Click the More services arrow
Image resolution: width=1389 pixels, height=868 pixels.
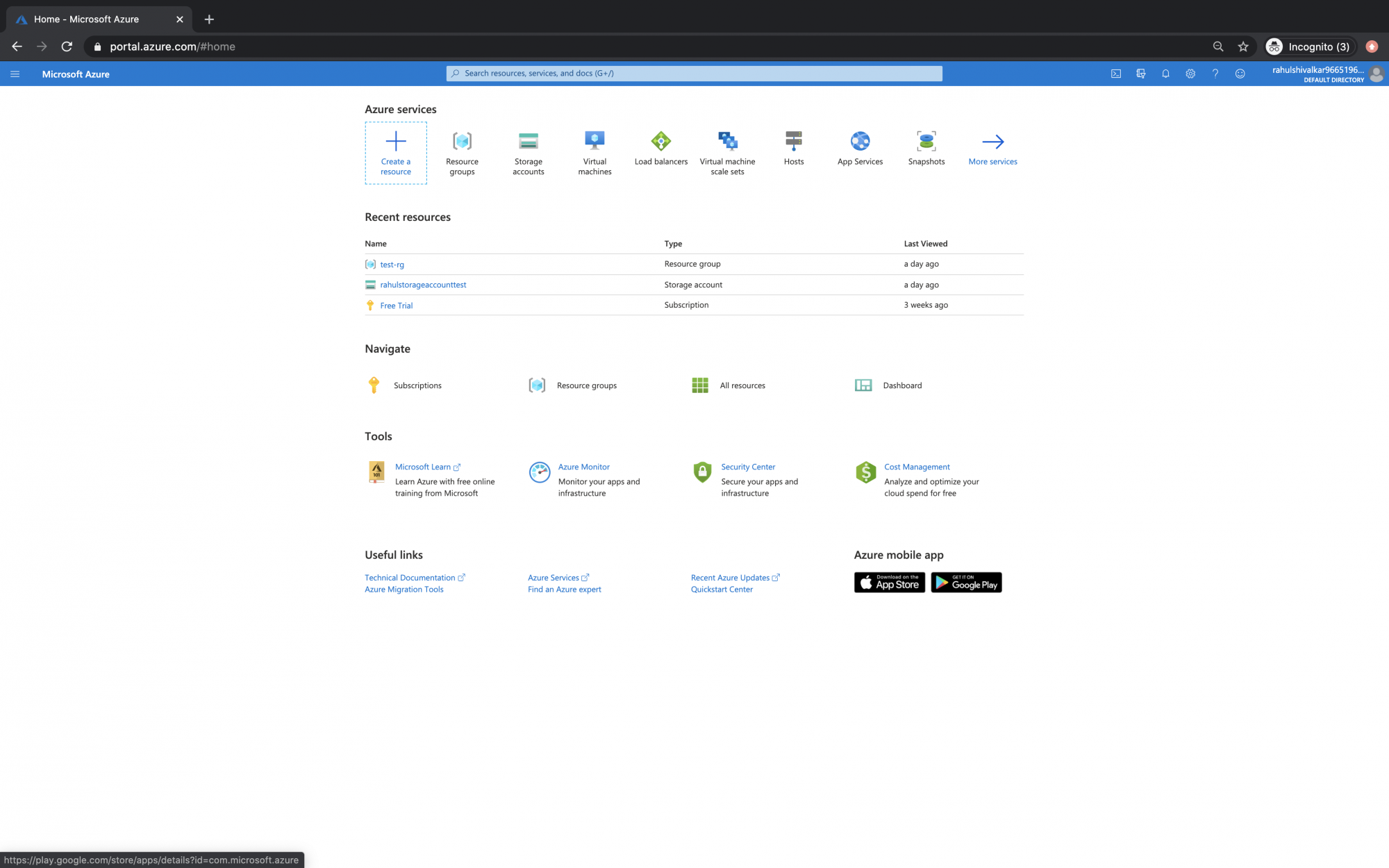pos(992,146)
